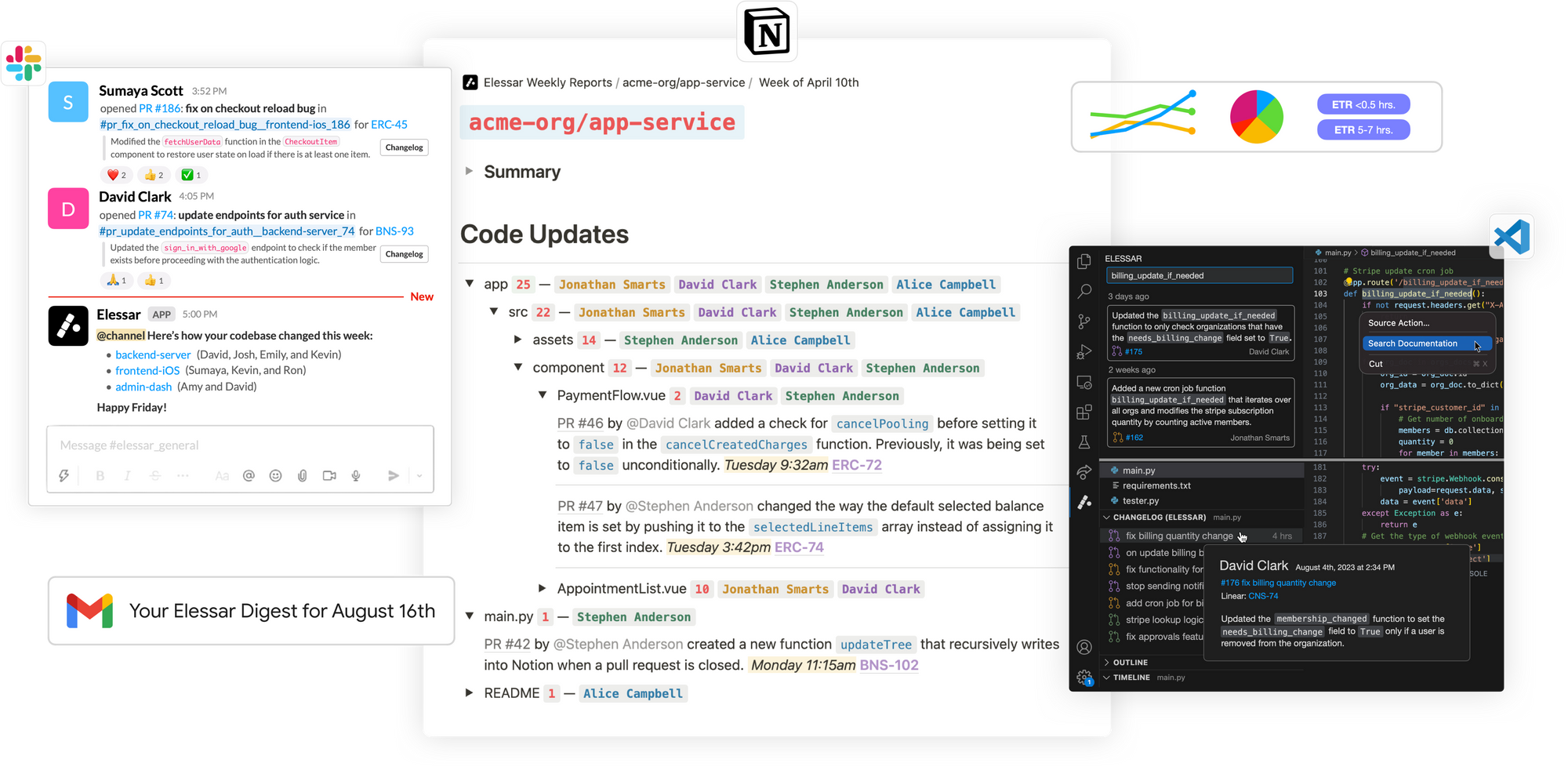The width and height of the screenshot is (1568, 767).
Task: Click the 'ETR <0.5 hrs.' pill
Action: (x=1363, y=104)
